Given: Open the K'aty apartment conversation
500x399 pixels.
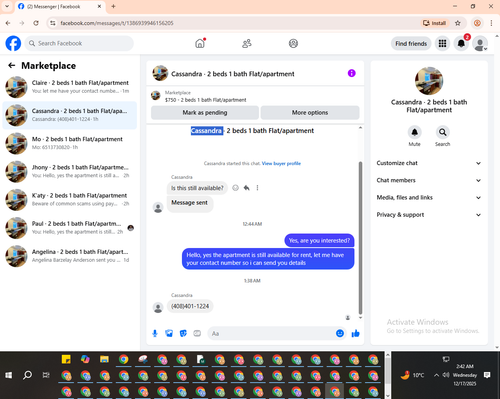Looking at the screenshot, I should click(x=70, y=200).
